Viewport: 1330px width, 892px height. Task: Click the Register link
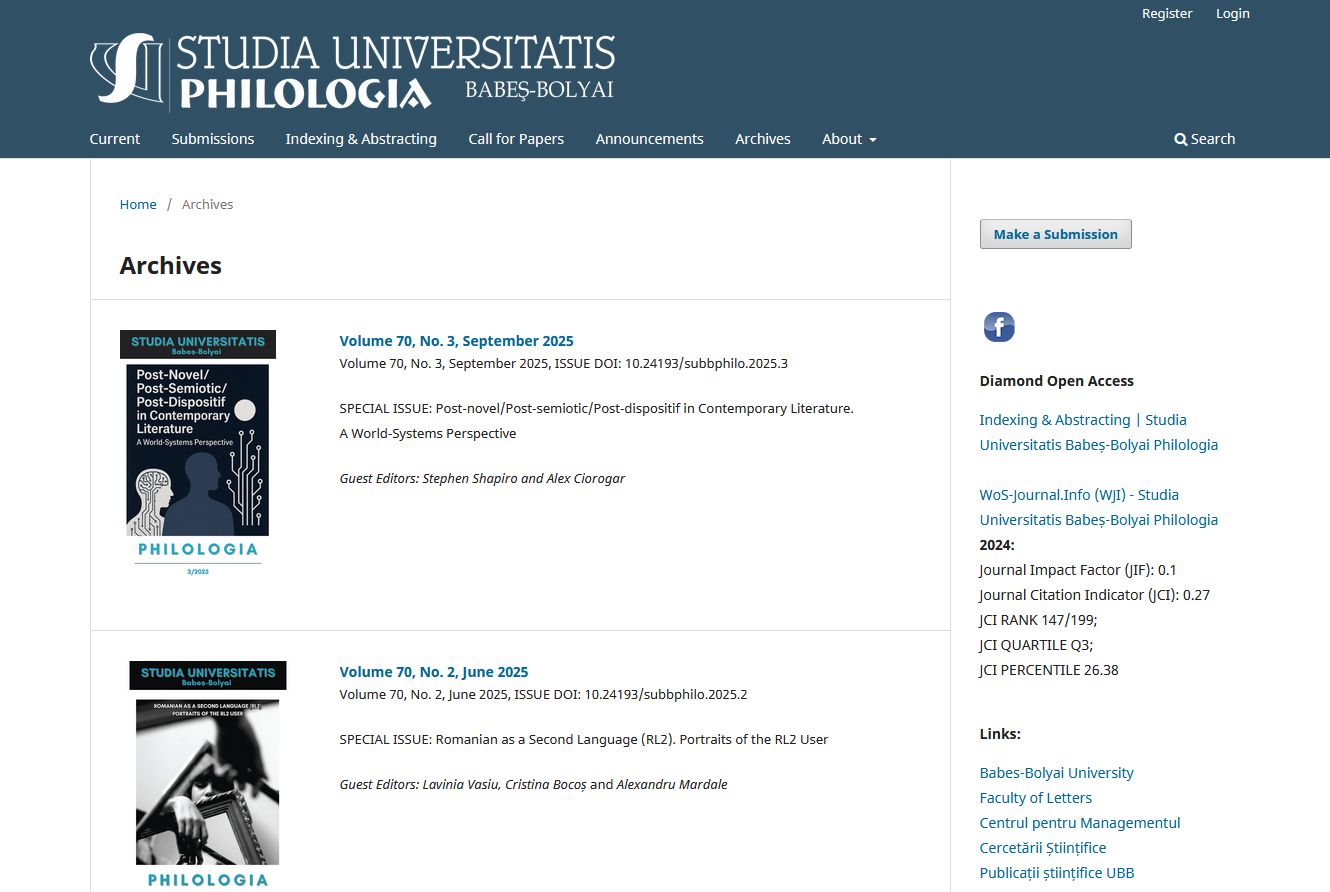[x=1167, y=13]
